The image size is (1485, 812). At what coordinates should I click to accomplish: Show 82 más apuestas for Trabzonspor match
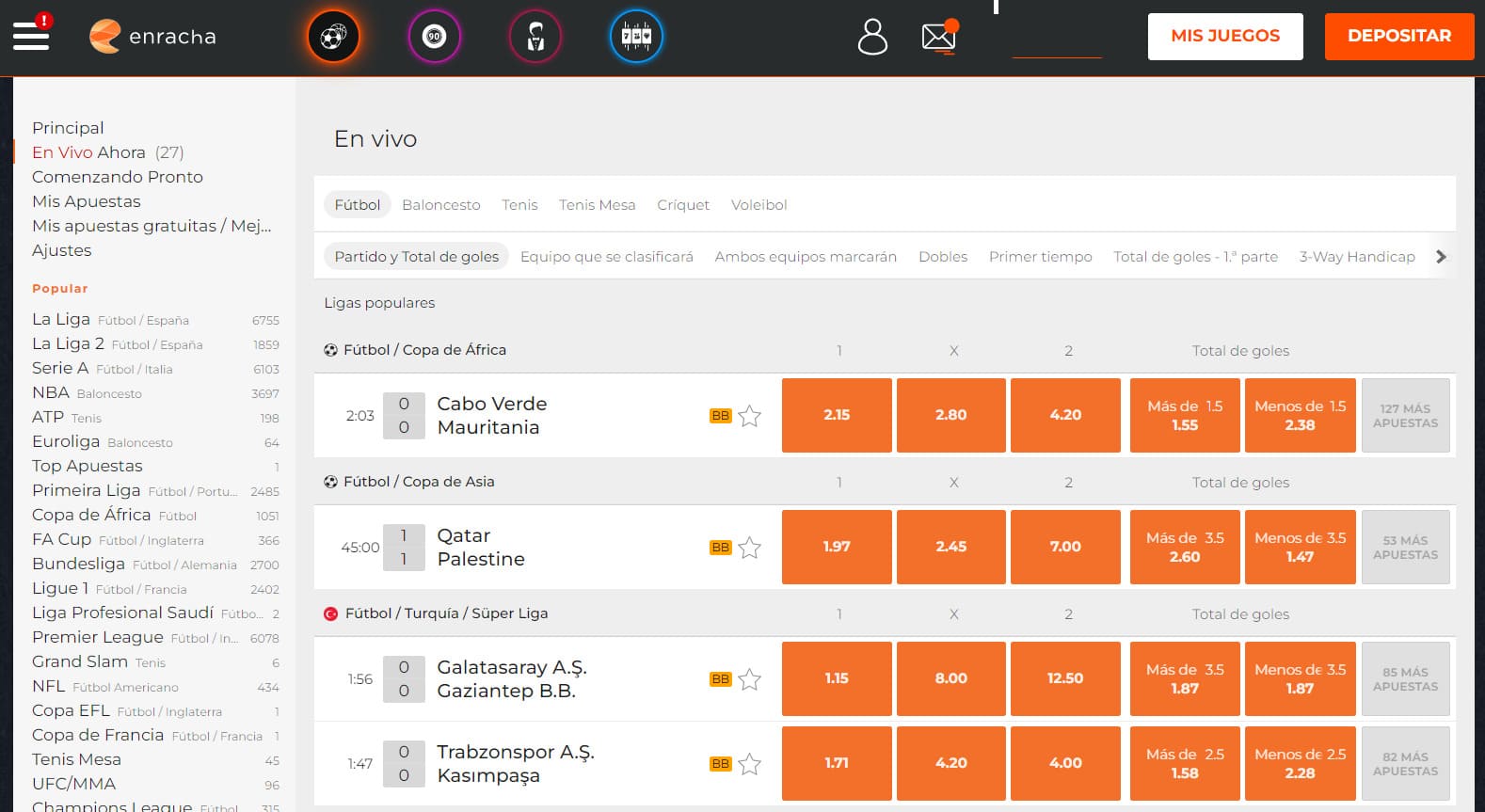pos(1406,763)
